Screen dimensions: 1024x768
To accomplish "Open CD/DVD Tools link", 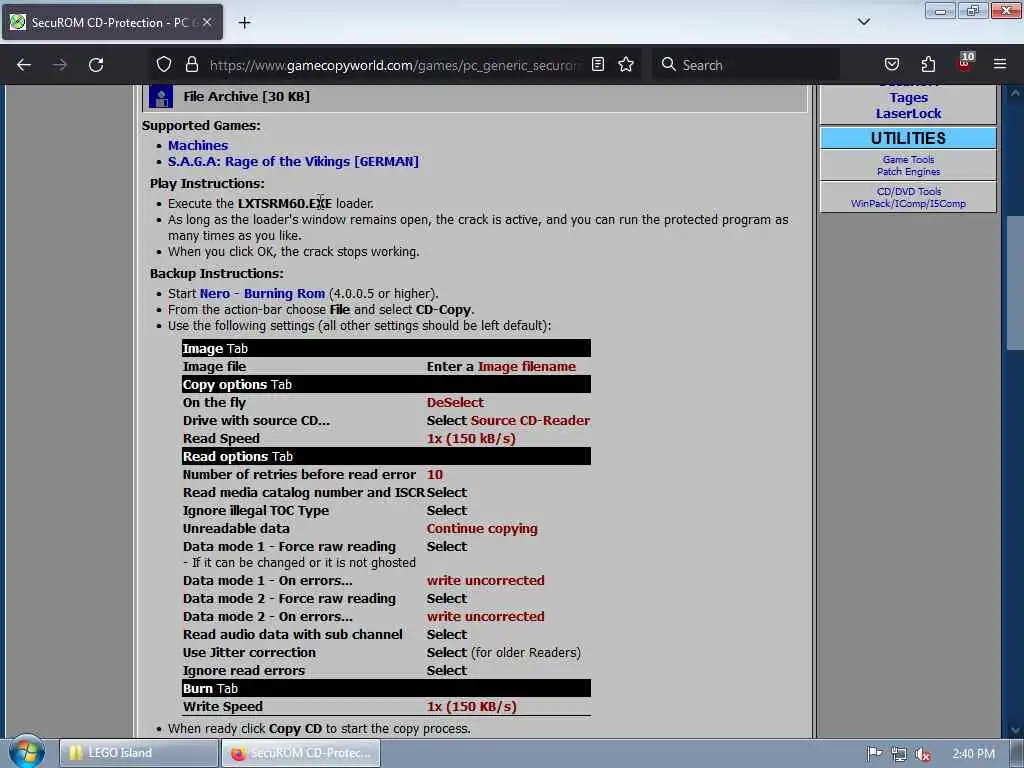I will (x=908, y=191).
